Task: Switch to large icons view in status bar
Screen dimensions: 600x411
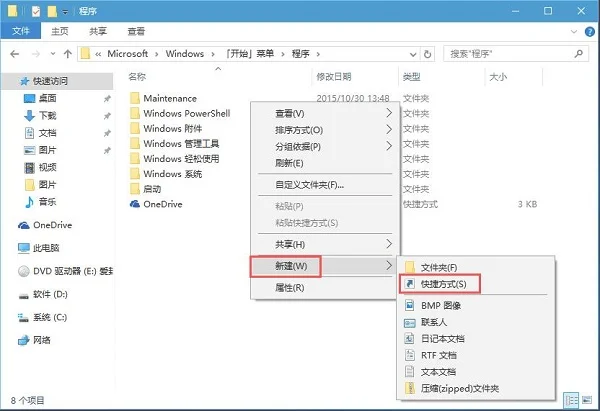Action: pos(587,400)
